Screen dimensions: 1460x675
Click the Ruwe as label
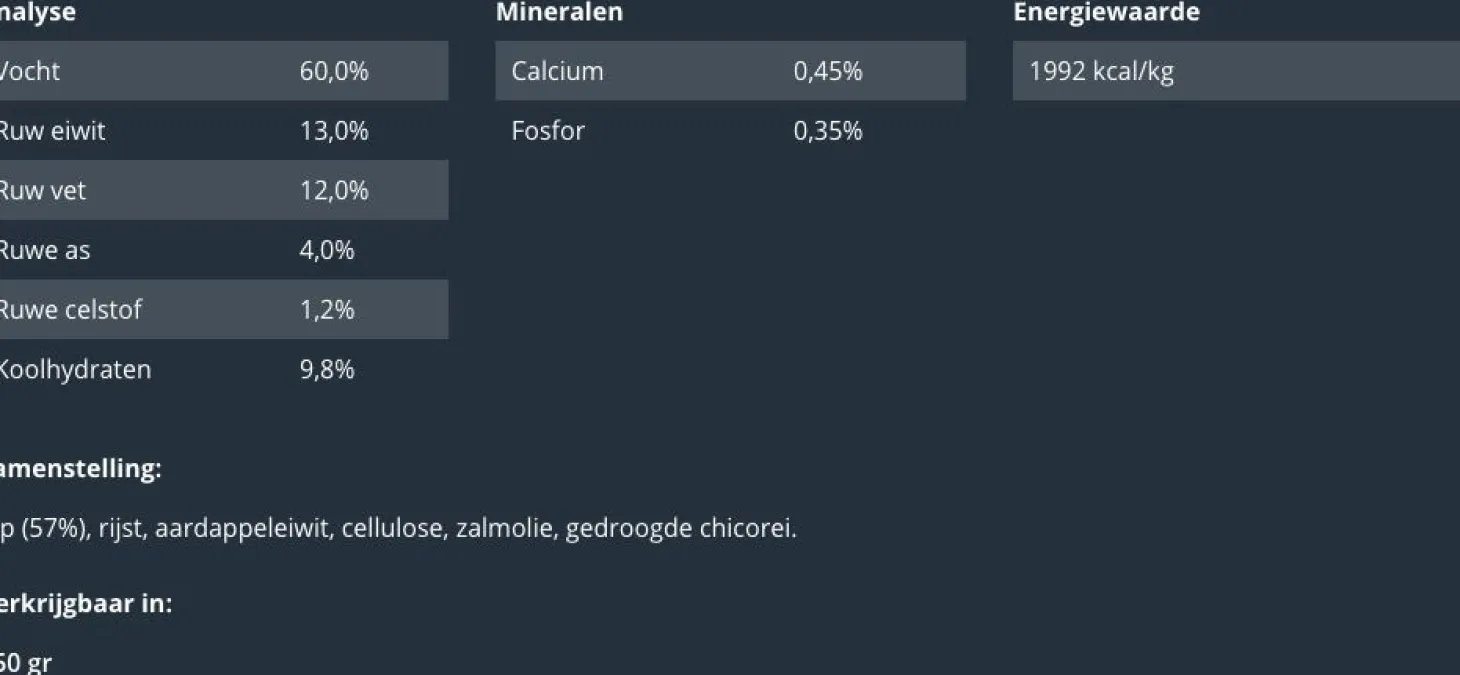tap(45, 250)
